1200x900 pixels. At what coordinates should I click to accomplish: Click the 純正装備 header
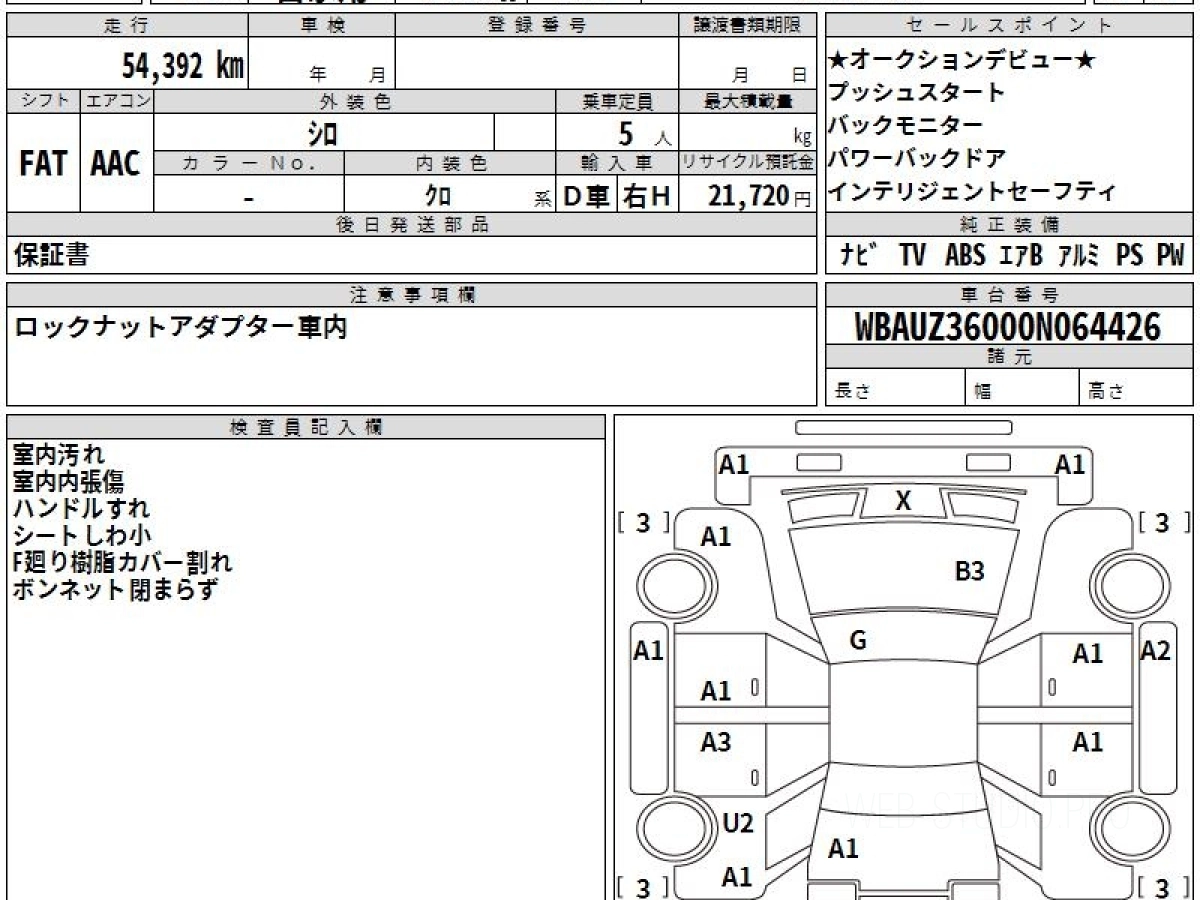[x=1009, y=224]
